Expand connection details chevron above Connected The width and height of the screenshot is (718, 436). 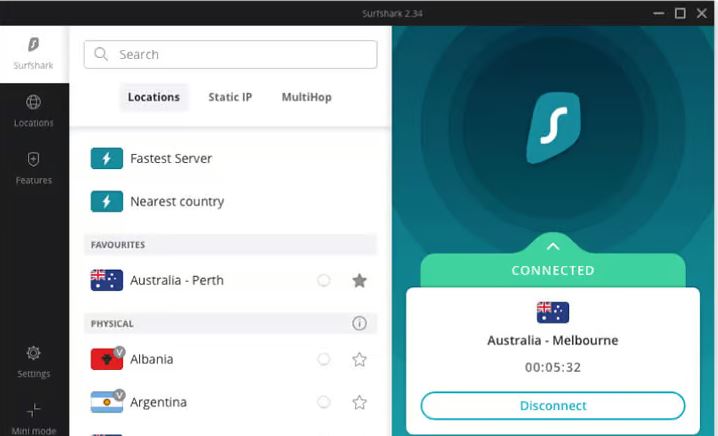click(553, 246)
